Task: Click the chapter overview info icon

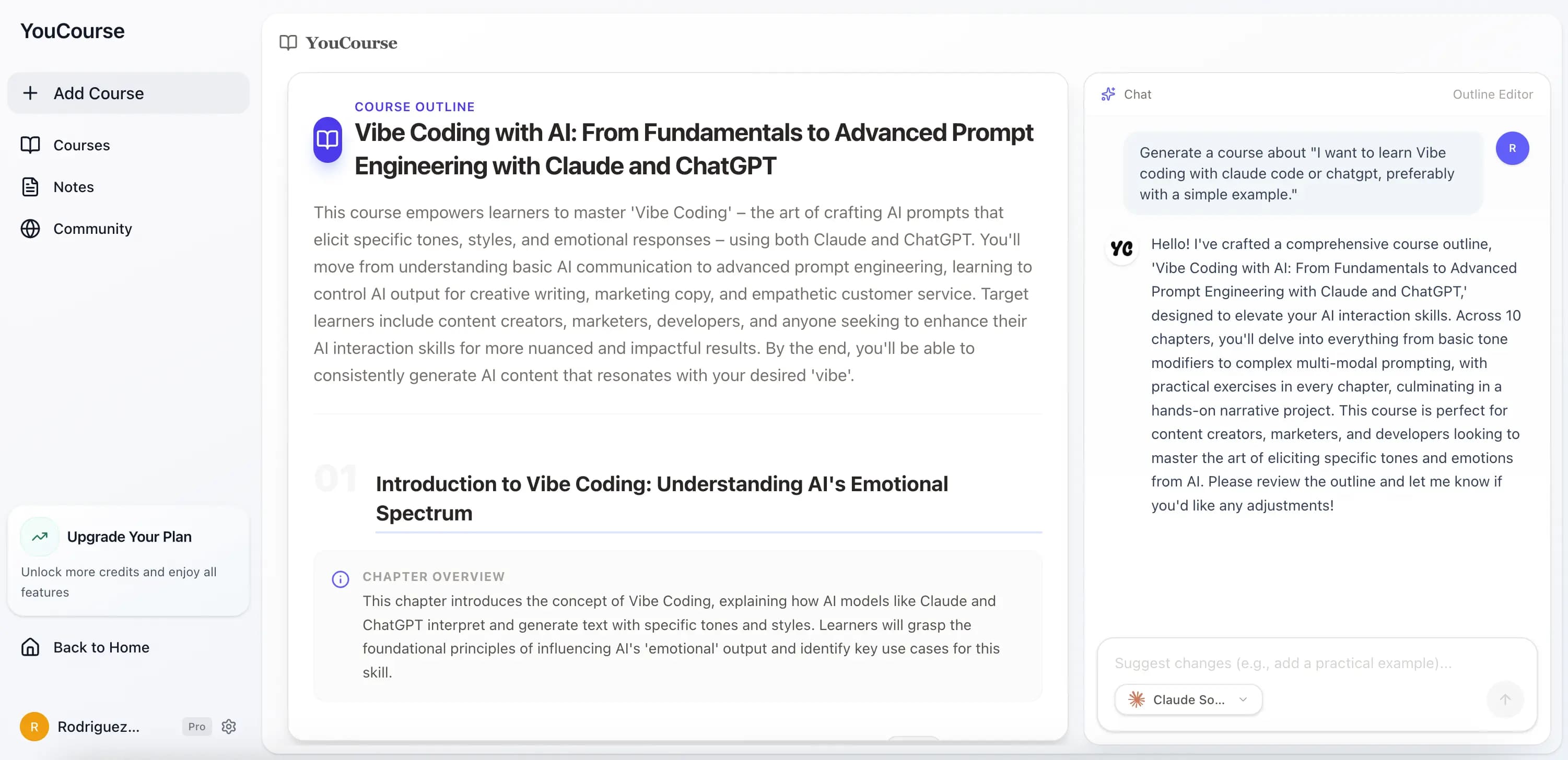Action: coord(340,579)
